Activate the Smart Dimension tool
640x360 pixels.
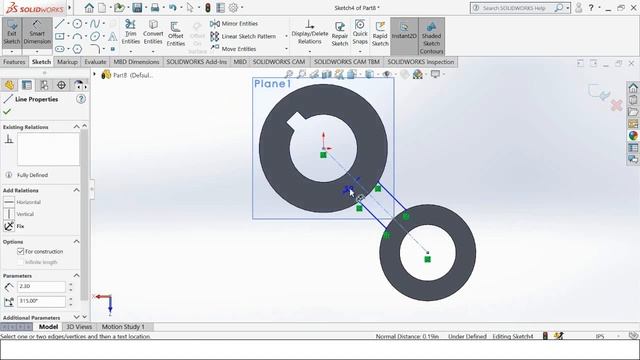tap(37, 32)
